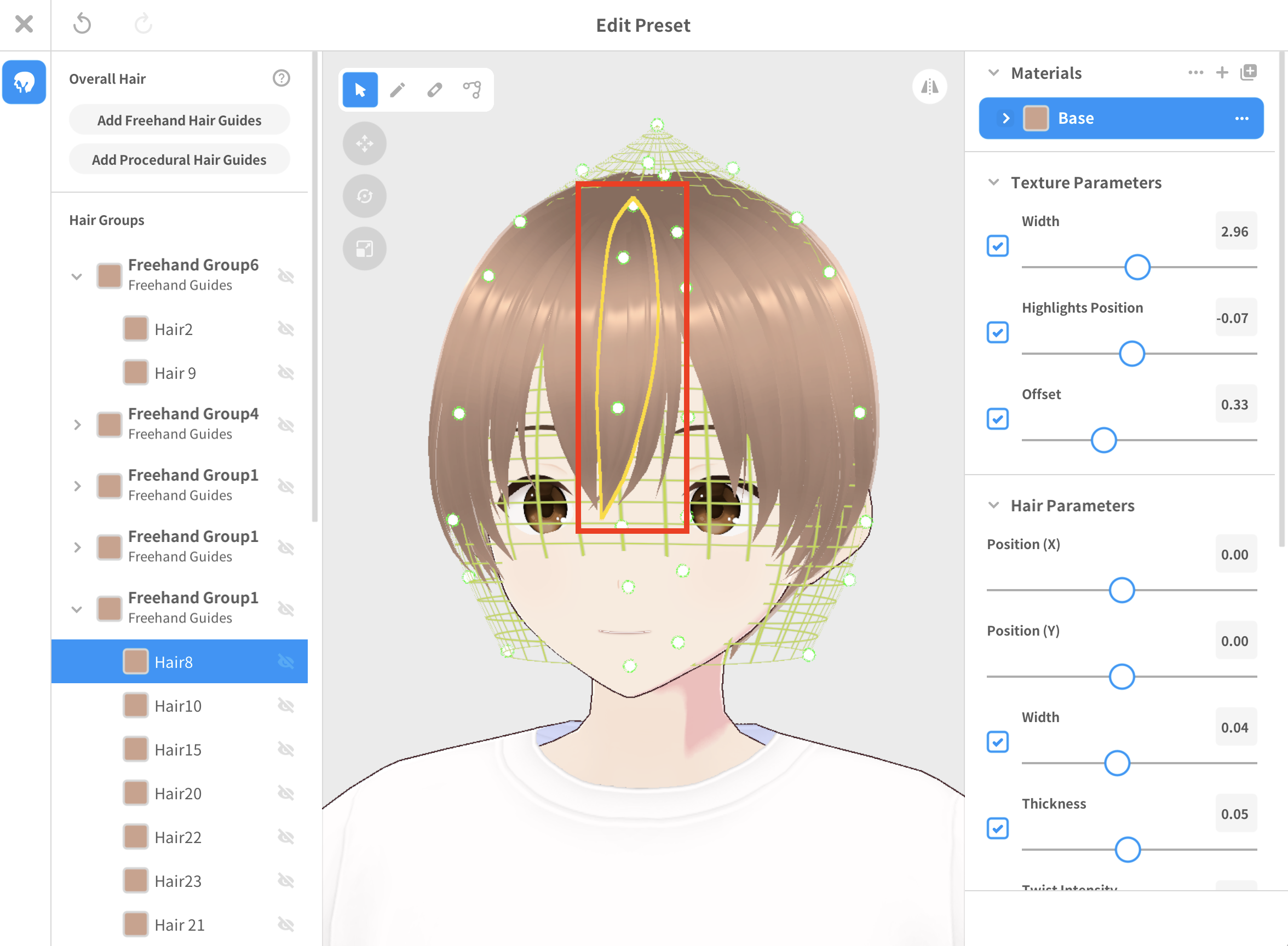
Task: Toggle visibility of Hair8
Action: pos(286,661)
